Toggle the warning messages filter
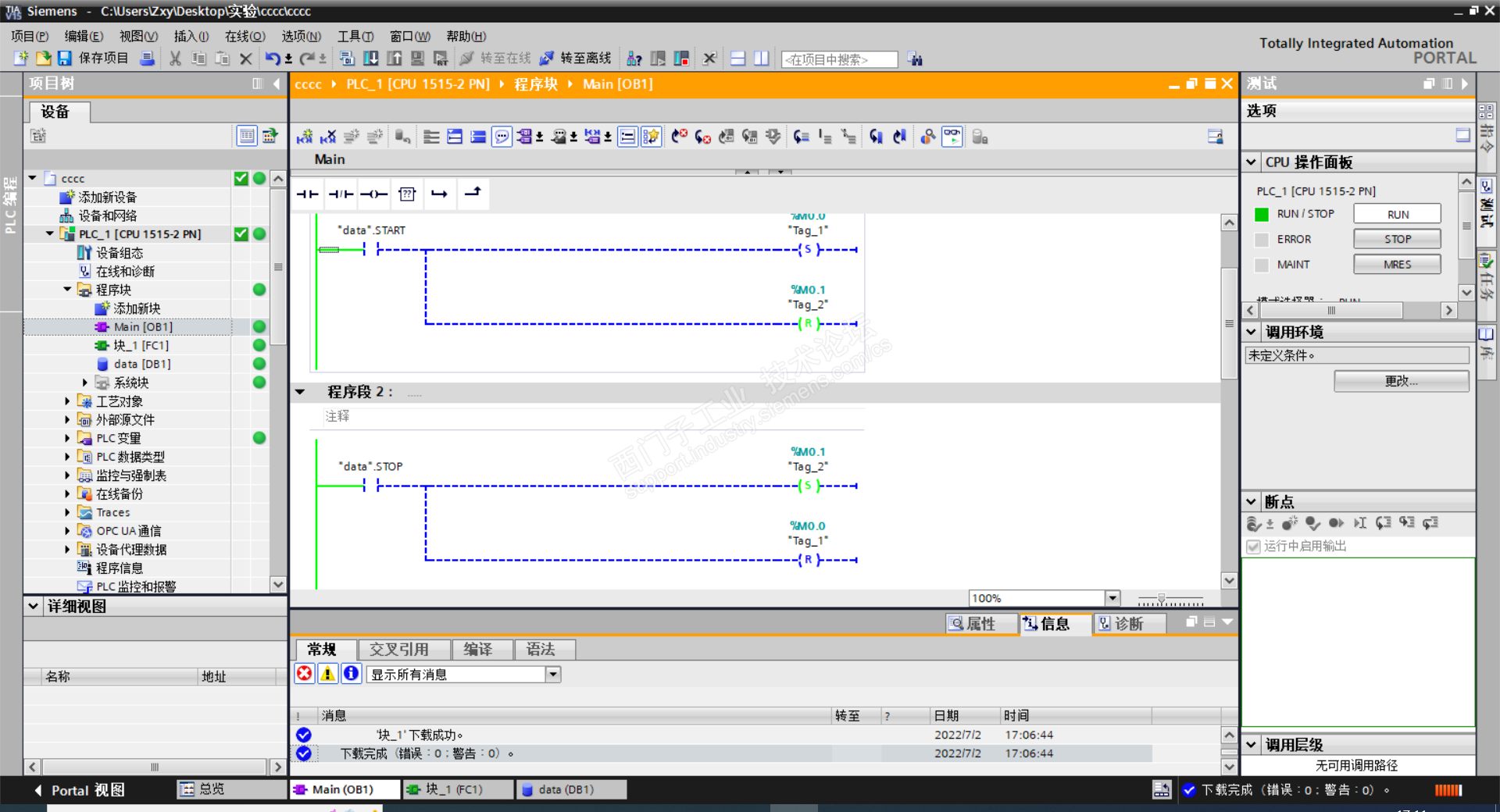1500x812 pixels. pos(328,673)
